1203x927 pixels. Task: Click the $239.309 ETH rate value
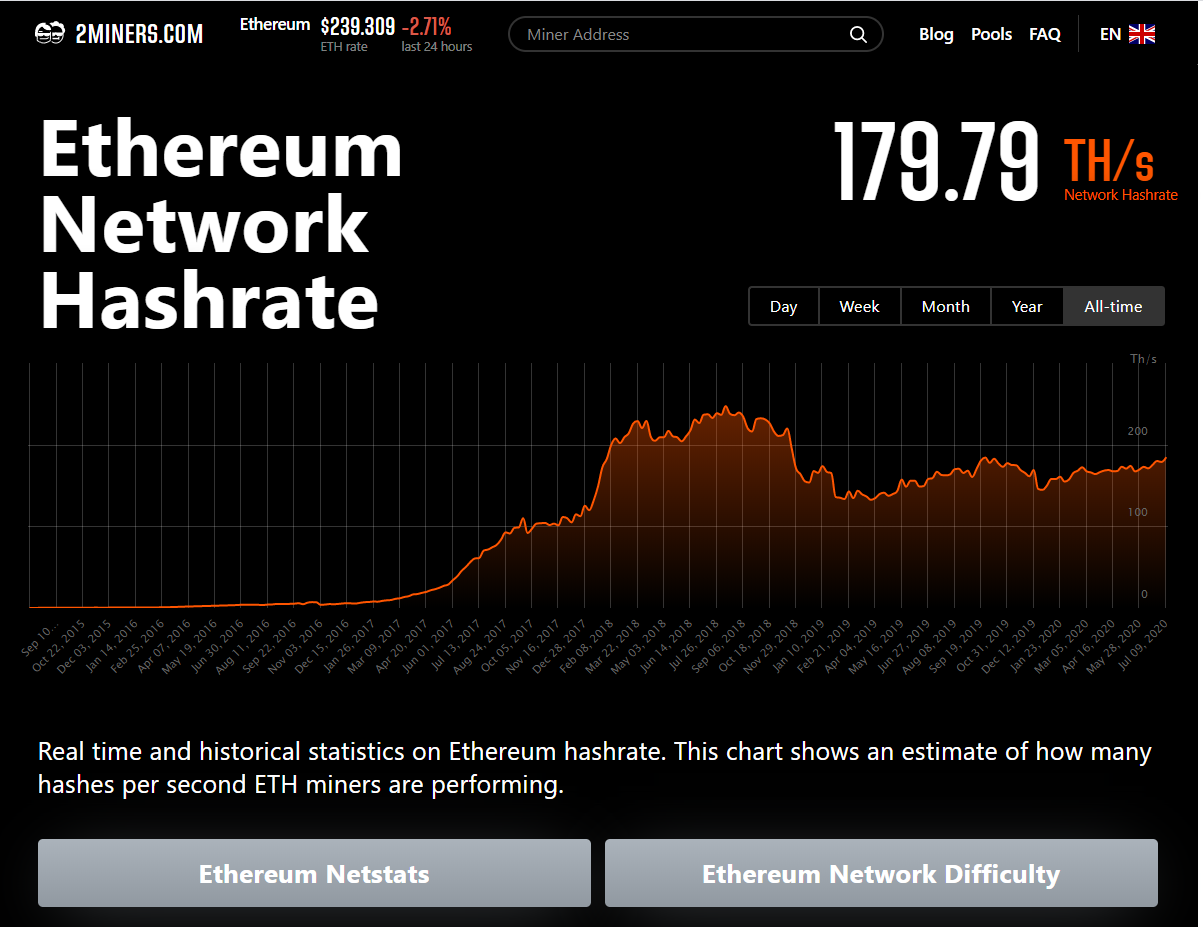pyautogui.click(x=358, y=27)
